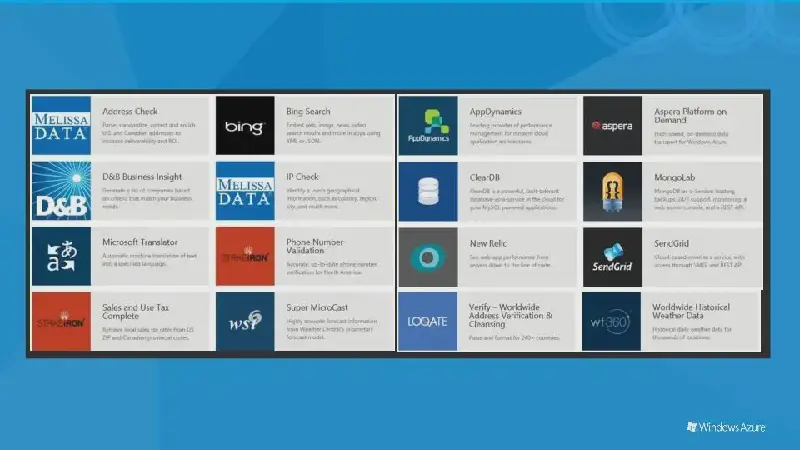Click the Aspera logo tile
Screen dimensions: 800x450
(612, 126)
